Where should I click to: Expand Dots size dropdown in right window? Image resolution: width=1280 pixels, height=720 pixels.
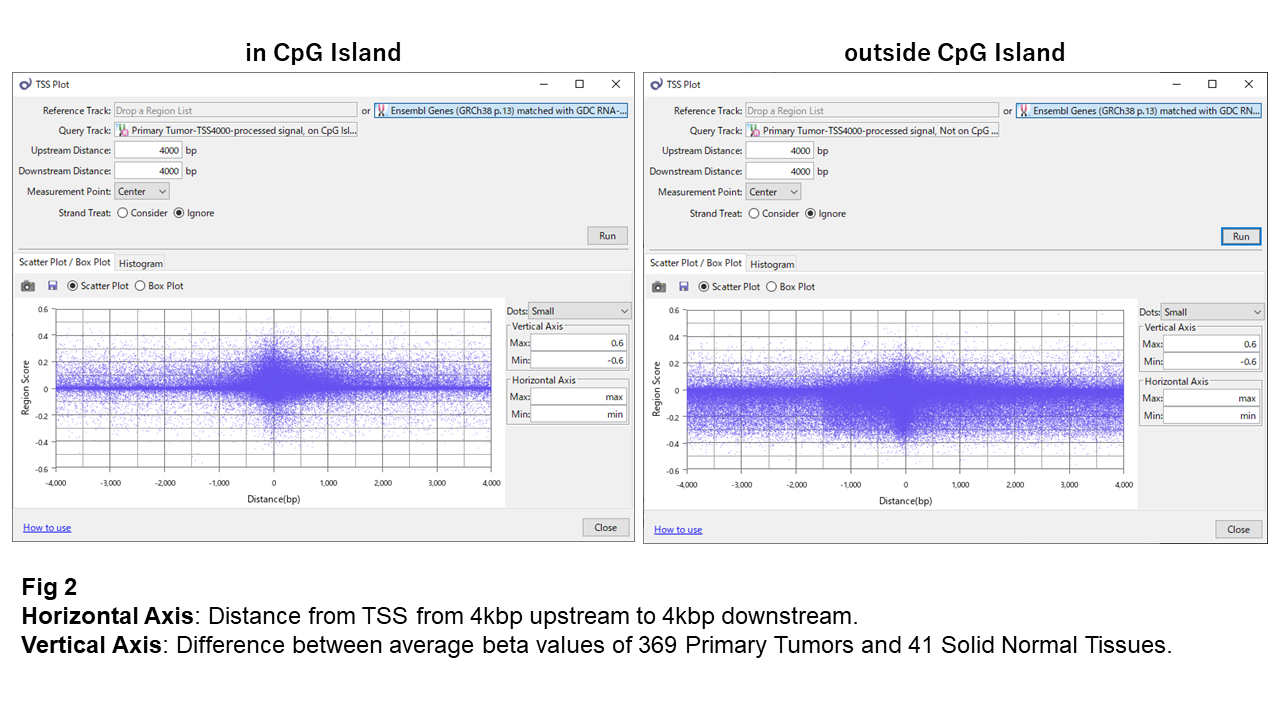1212,312
